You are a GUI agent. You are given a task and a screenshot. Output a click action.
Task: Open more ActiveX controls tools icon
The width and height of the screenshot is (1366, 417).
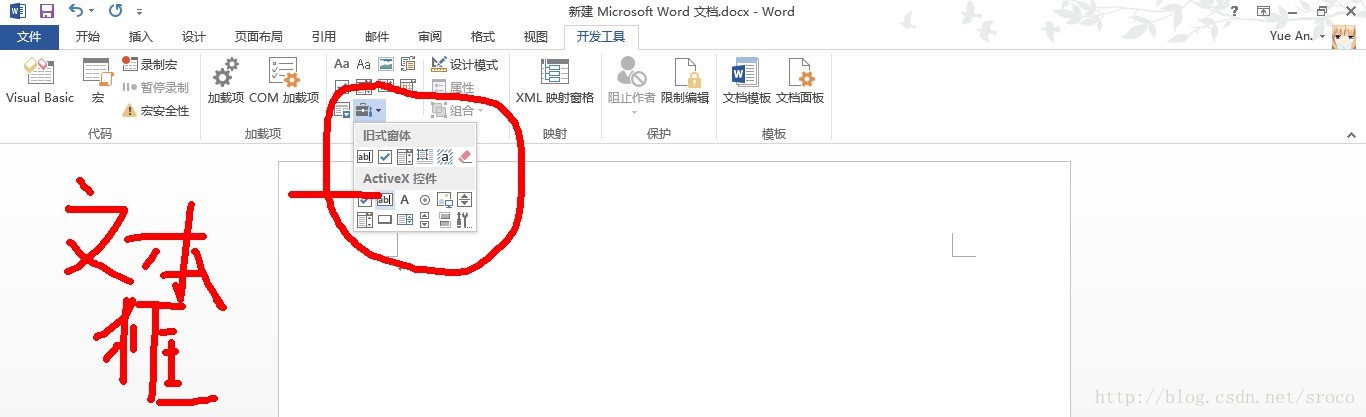click(x=464, y=220)
